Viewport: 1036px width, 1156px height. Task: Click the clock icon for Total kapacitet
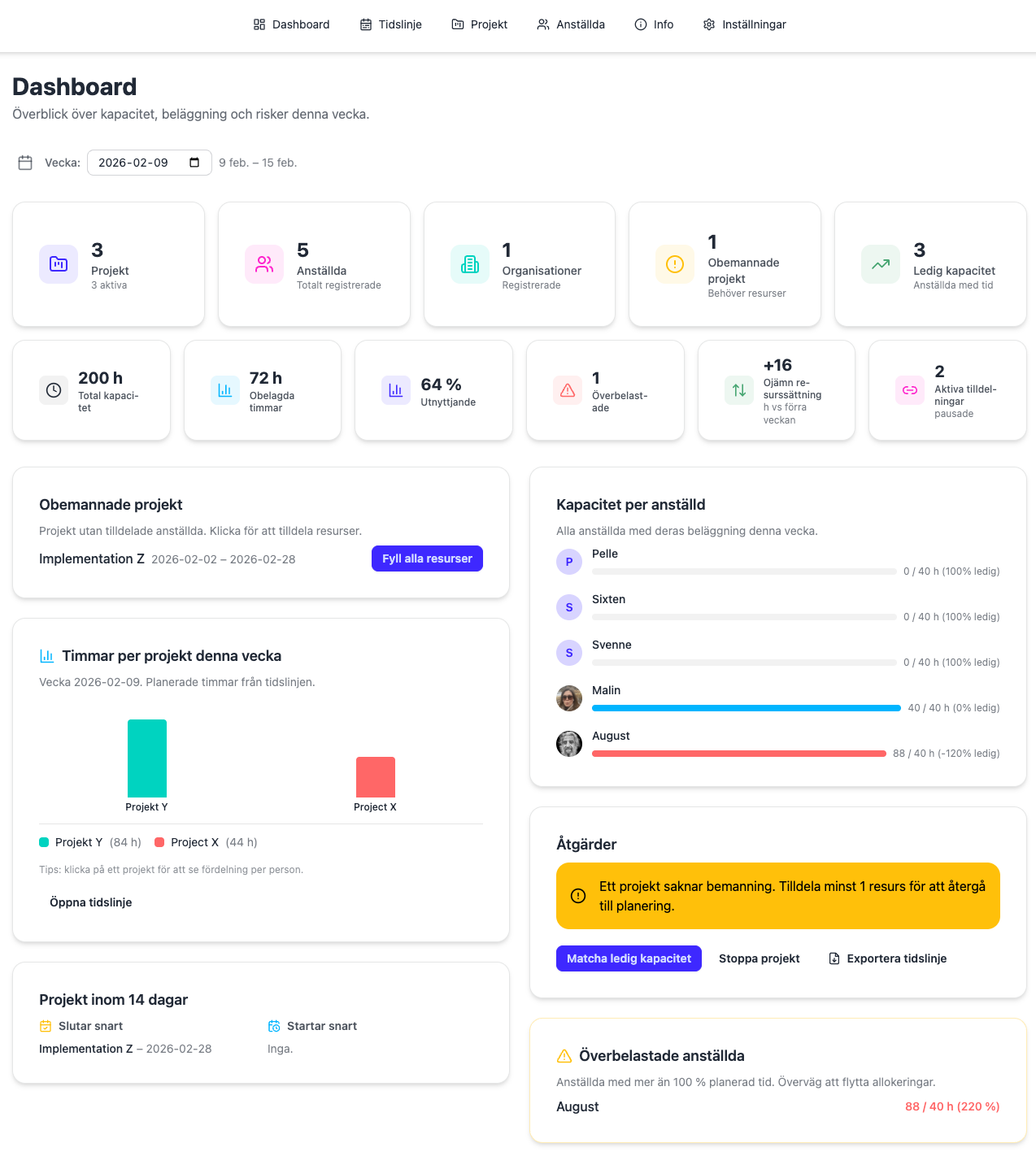[54, 390]
